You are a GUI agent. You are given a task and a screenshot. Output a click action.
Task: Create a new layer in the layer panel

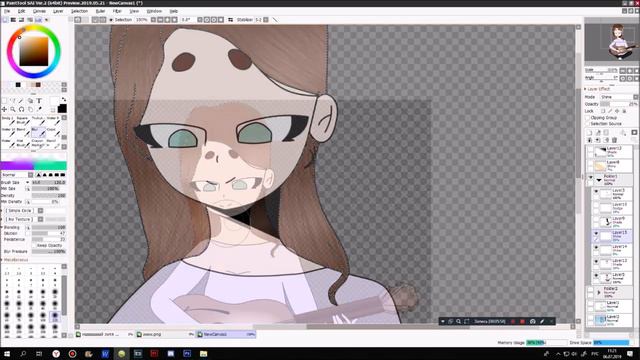coord(589,133)
